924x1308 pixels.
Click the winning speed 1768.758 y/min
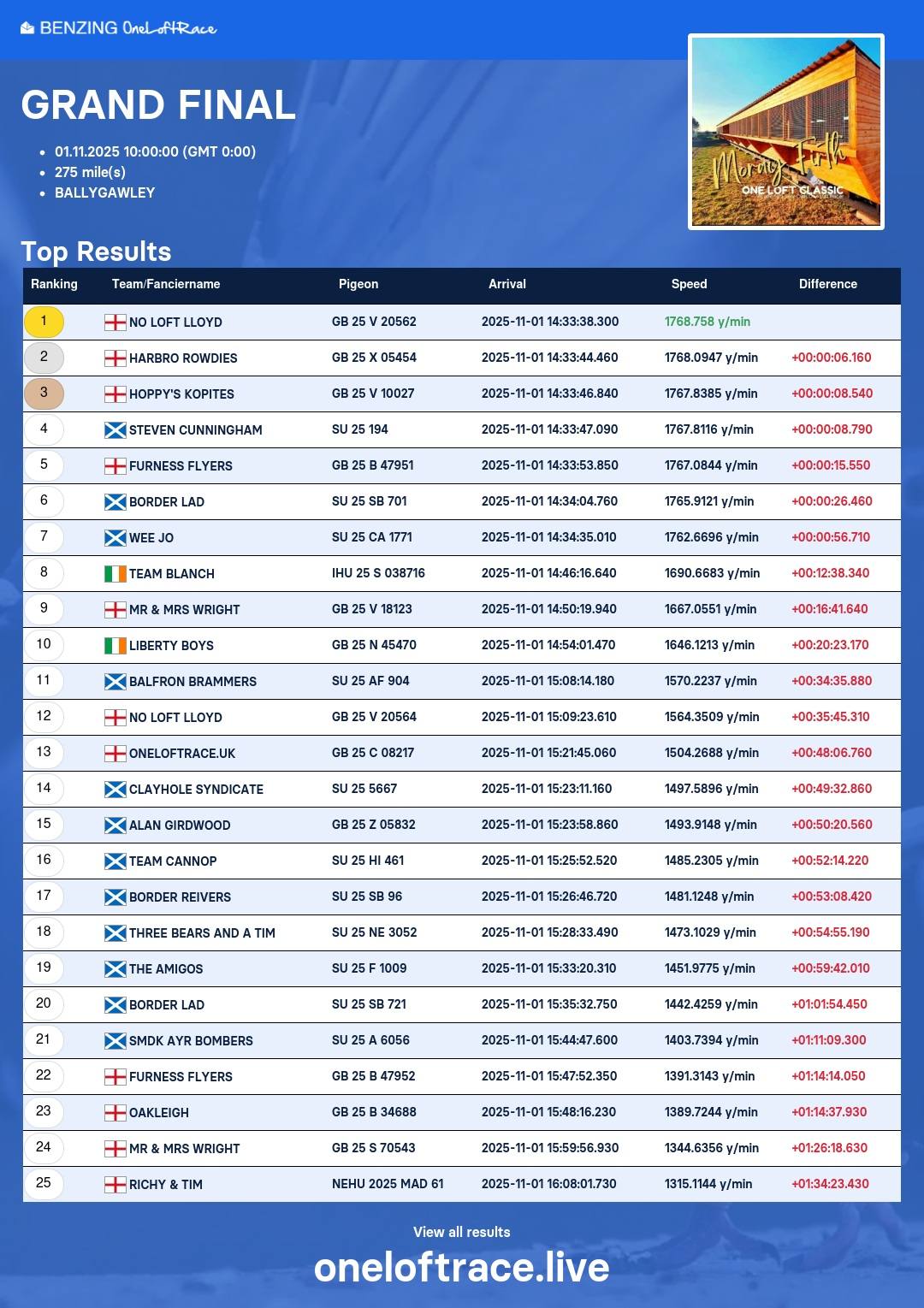707,322
